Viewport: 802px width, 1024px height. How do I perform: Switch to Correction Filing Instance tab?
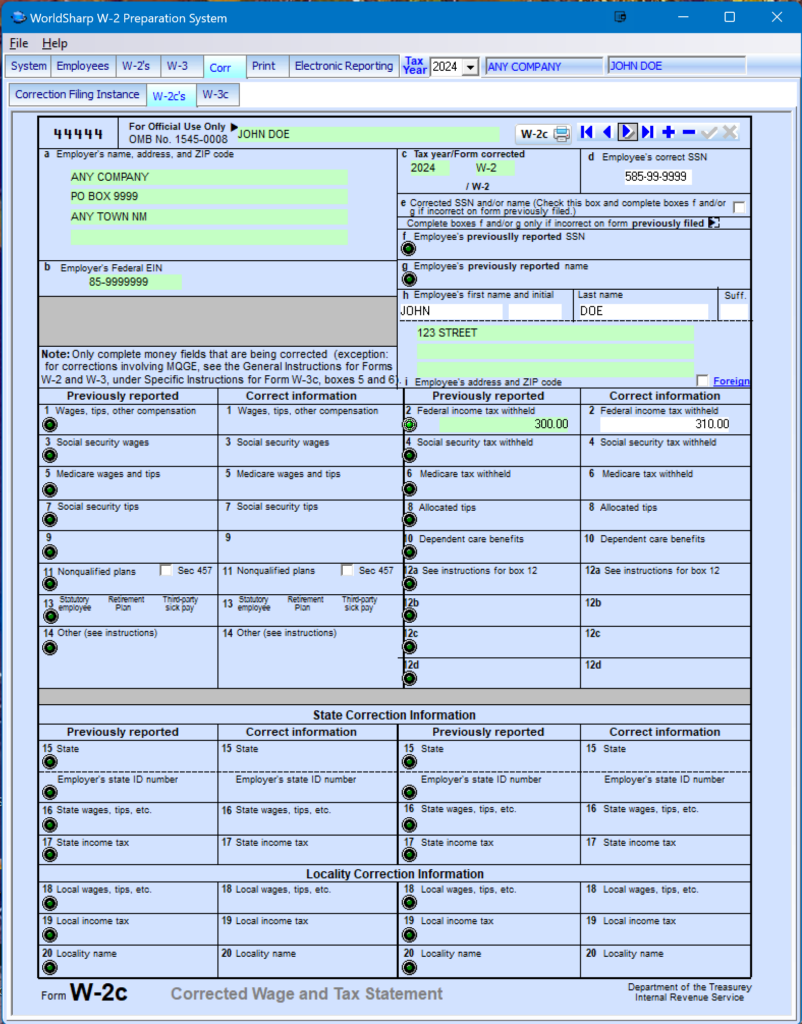tap(77, 94)
